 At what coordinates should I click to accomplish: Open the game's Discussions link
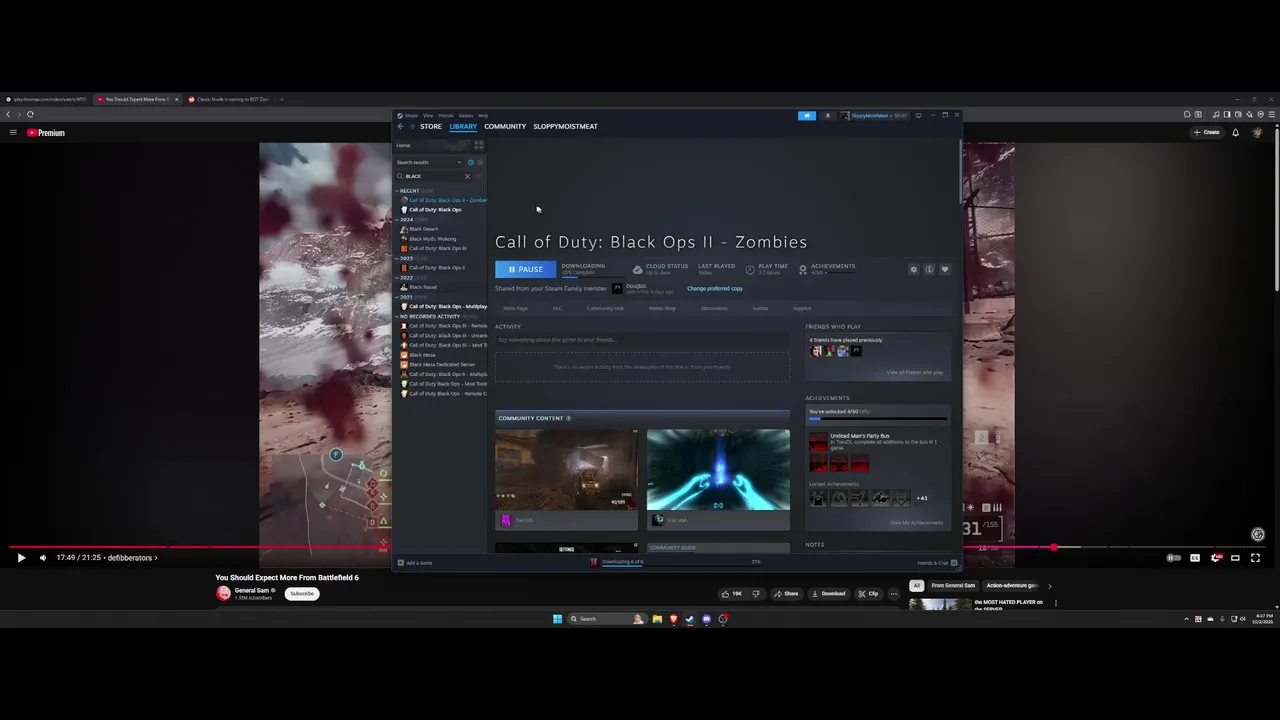[714, 308]
